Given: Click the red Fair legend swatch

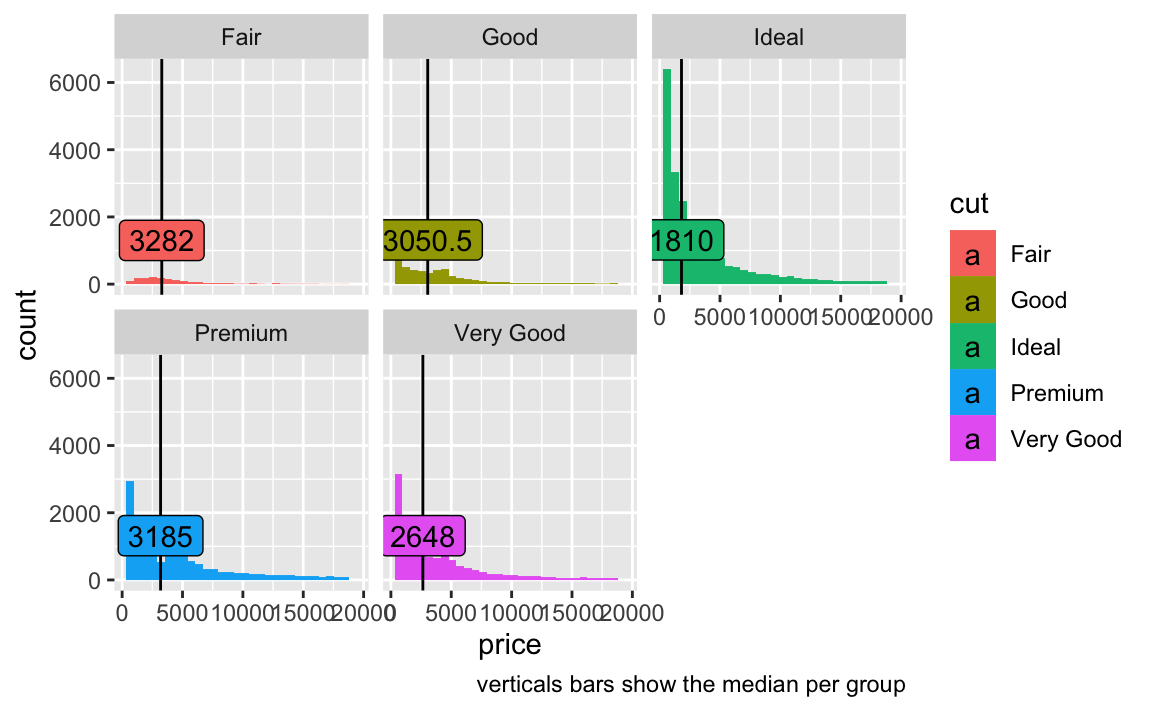Looking at the screenshot, I should (x=972, y=253).
